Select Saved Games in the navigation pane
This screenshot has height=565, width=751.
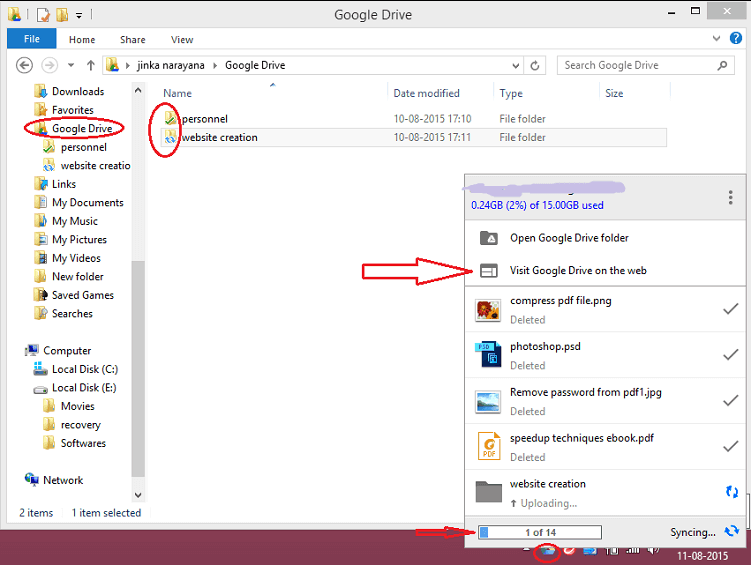[82, 295]
